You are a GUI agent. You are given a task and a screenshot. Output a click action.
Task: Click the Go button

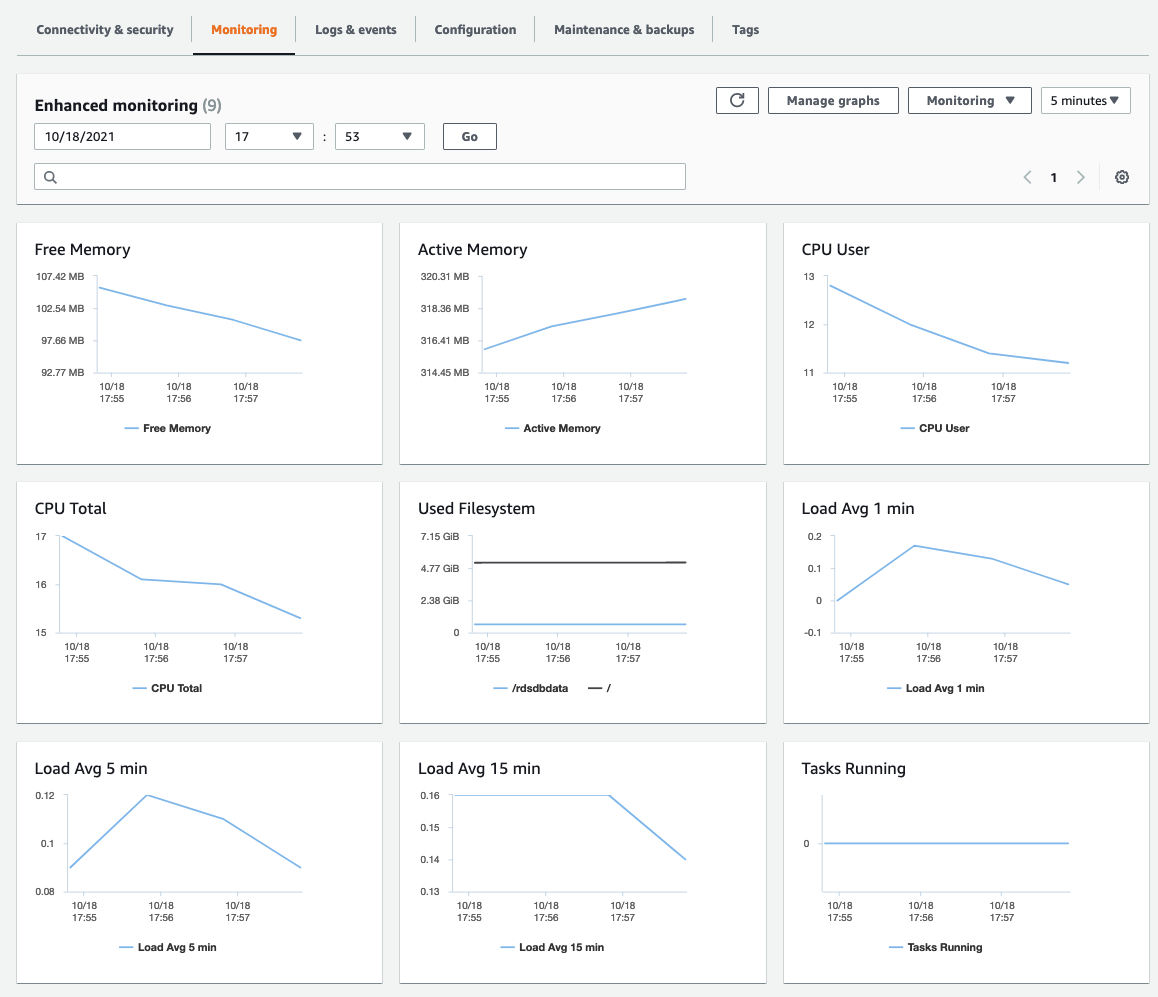tap(469, 136)
